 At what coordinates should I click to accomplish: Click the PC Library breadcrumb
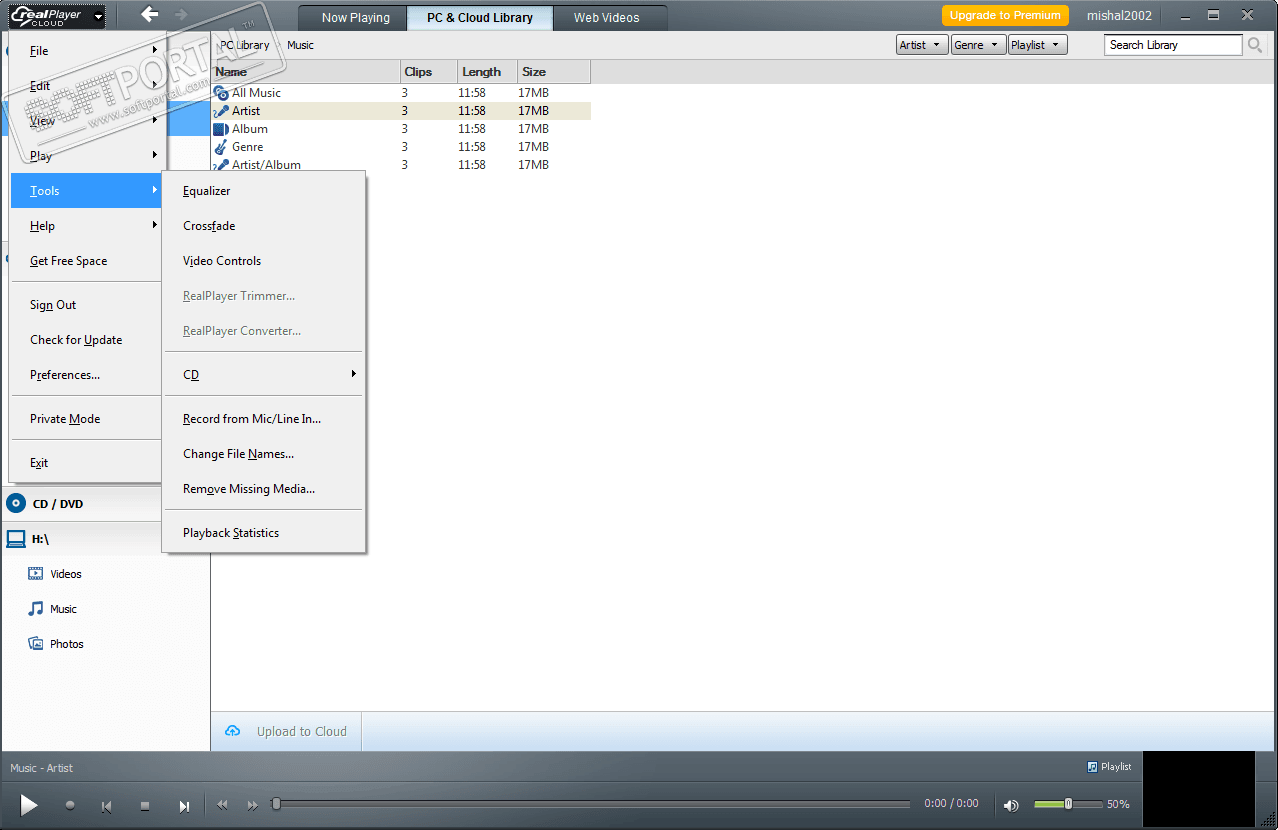click(245, 45)
